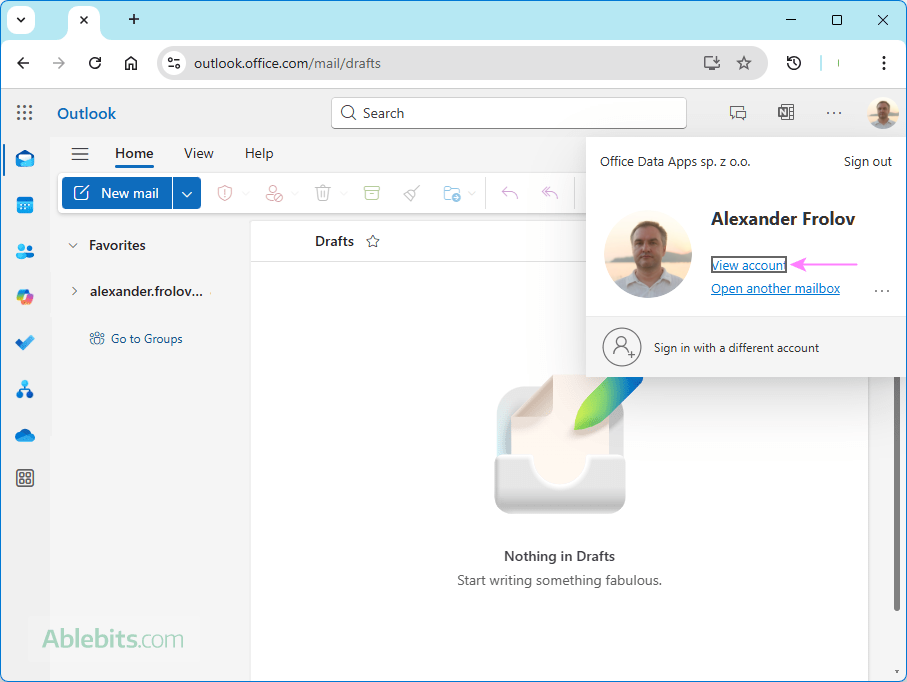Open the Help tab
Screen dimensions: 907x682
(259, 154)
